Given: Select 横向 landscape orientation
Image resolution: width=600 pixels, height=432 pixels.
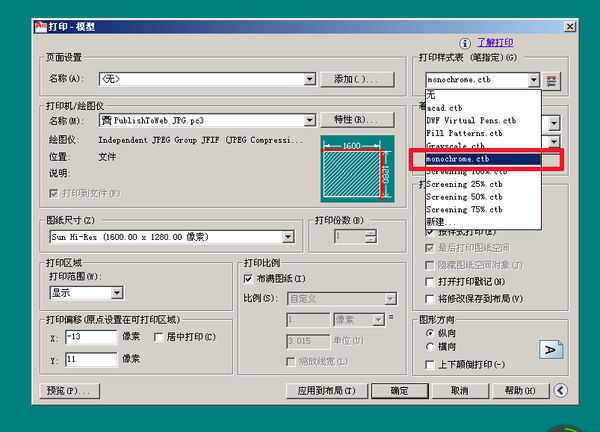Looking at the screenshot, I should point(430,347).
